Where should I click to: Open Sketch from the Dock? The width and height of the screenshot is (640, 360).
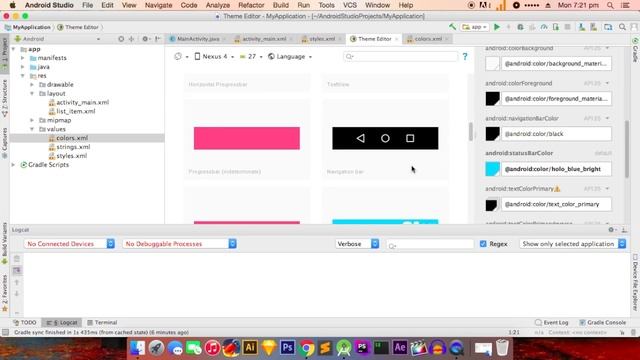click(x=269, y=348)
